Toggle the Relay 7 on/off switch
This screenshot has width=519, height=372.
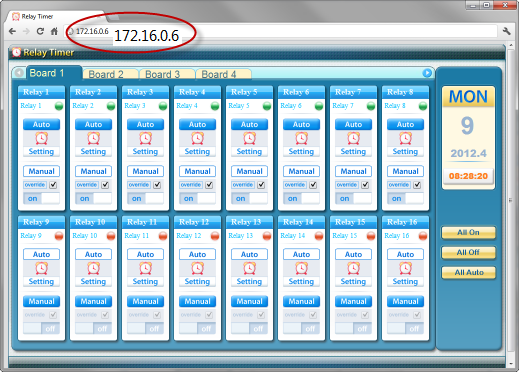[353, 198]
